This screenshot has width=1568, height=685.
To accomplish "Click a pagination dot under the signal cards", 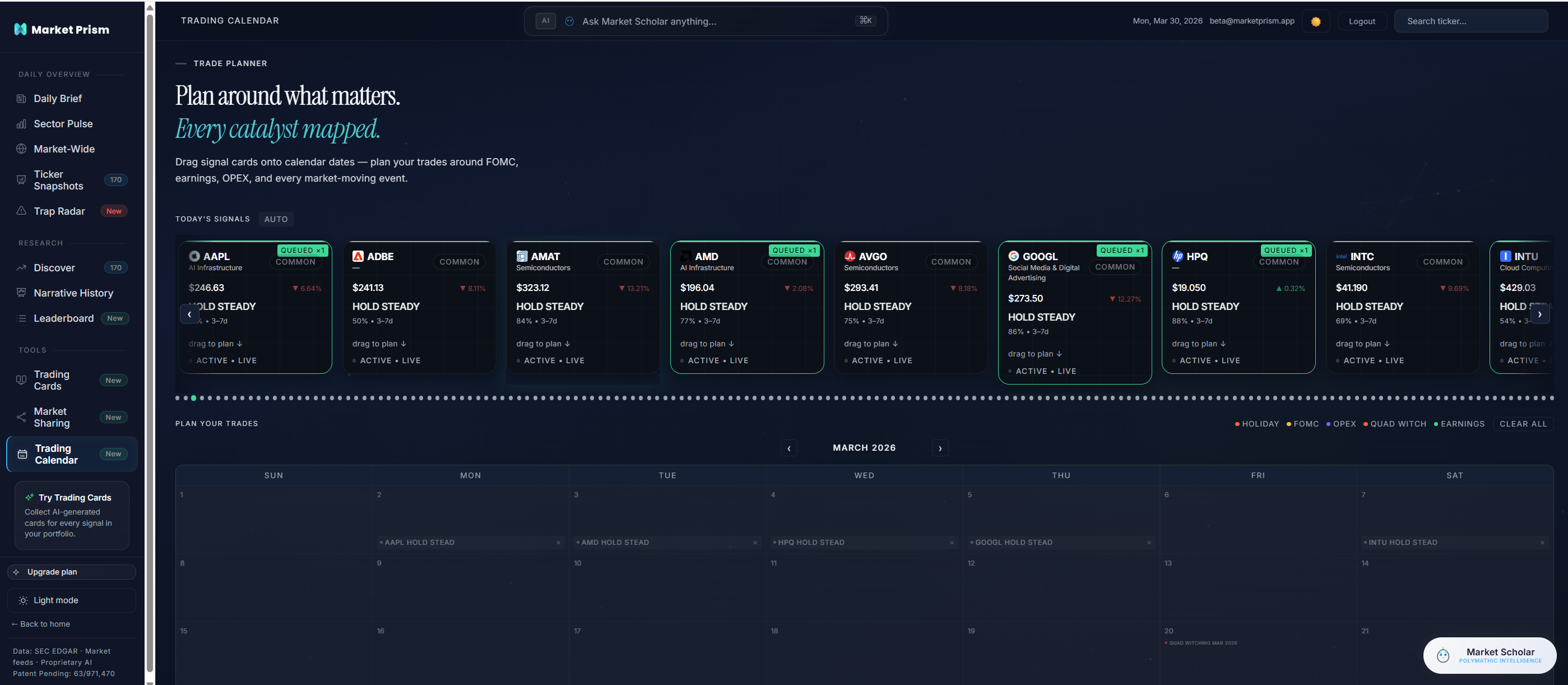I will 194,398.
